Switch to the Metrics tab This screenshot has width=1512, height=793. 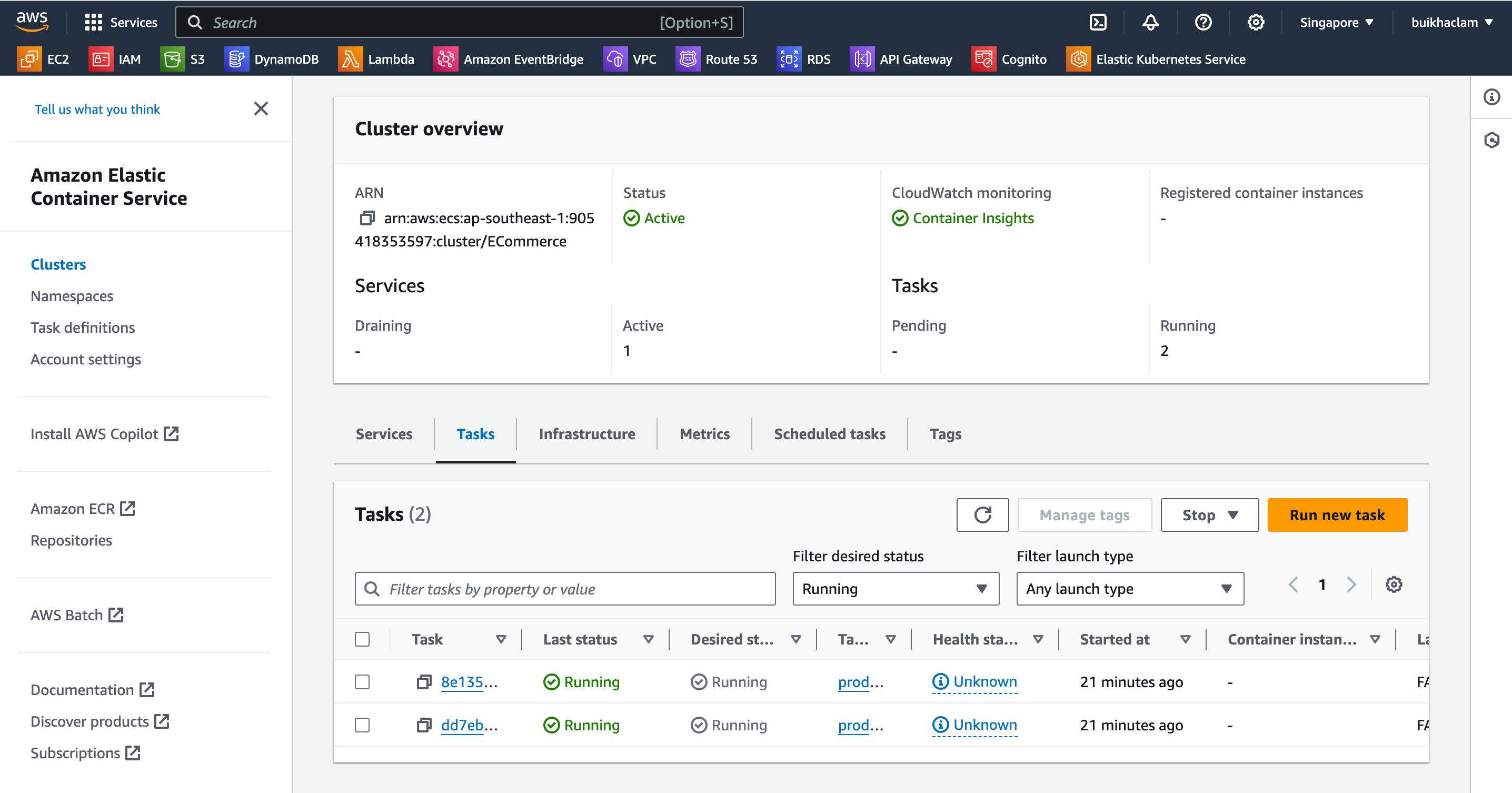(x=705, y=434)
